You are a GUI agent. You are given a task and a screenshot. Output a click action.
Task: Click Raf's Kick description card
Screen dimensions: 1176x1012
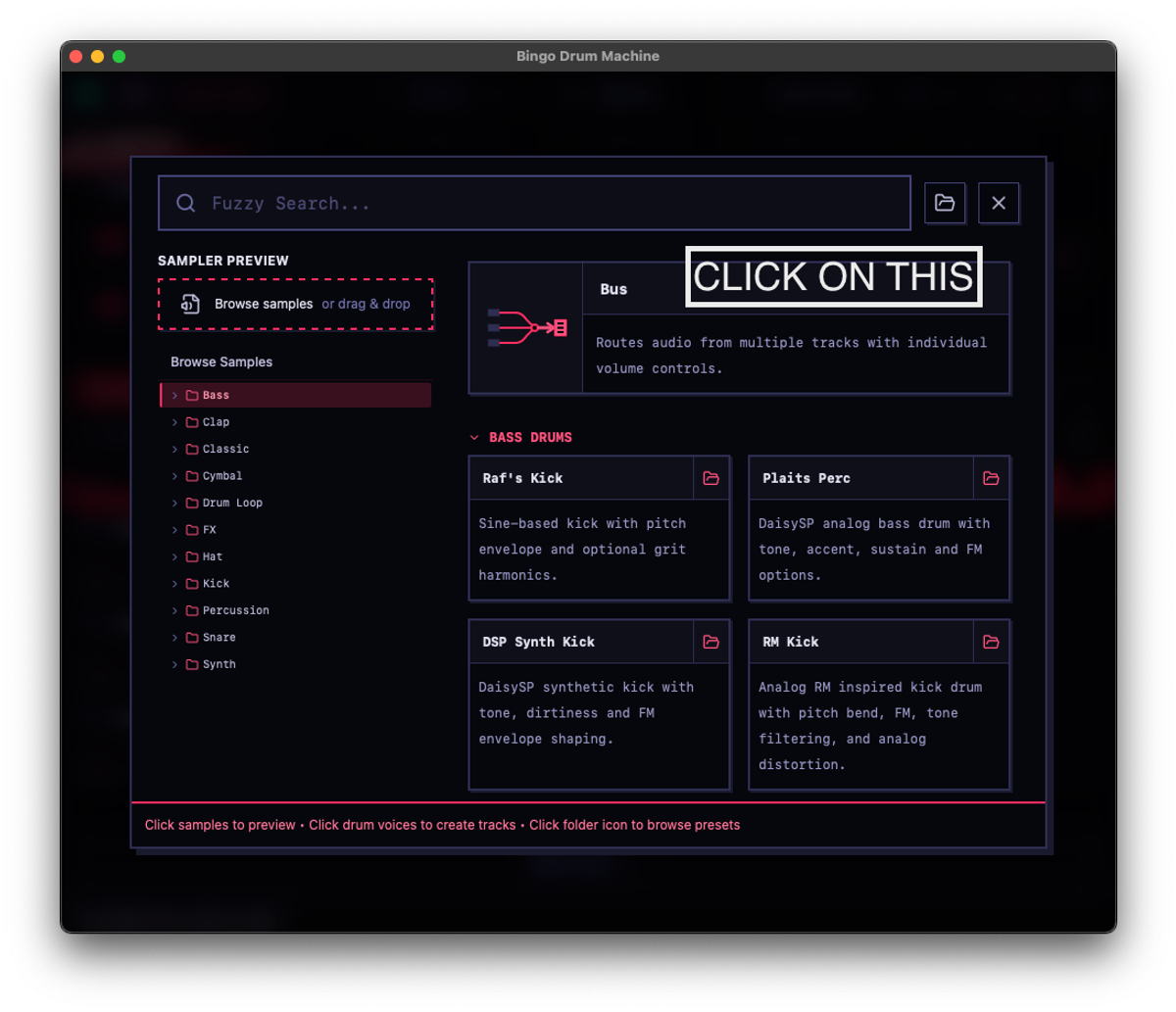tap(599, 549)
